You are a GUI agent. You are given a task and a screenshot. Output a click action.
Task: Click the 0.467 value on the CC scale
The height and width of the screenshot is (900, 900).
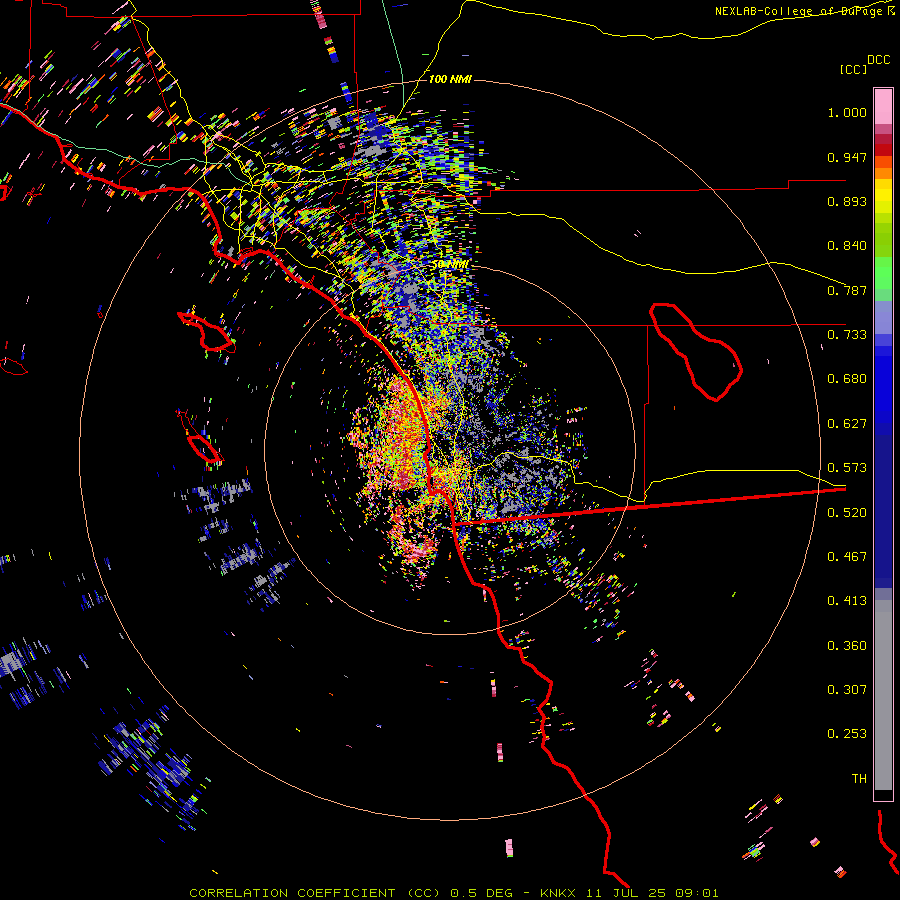point(847,557)
